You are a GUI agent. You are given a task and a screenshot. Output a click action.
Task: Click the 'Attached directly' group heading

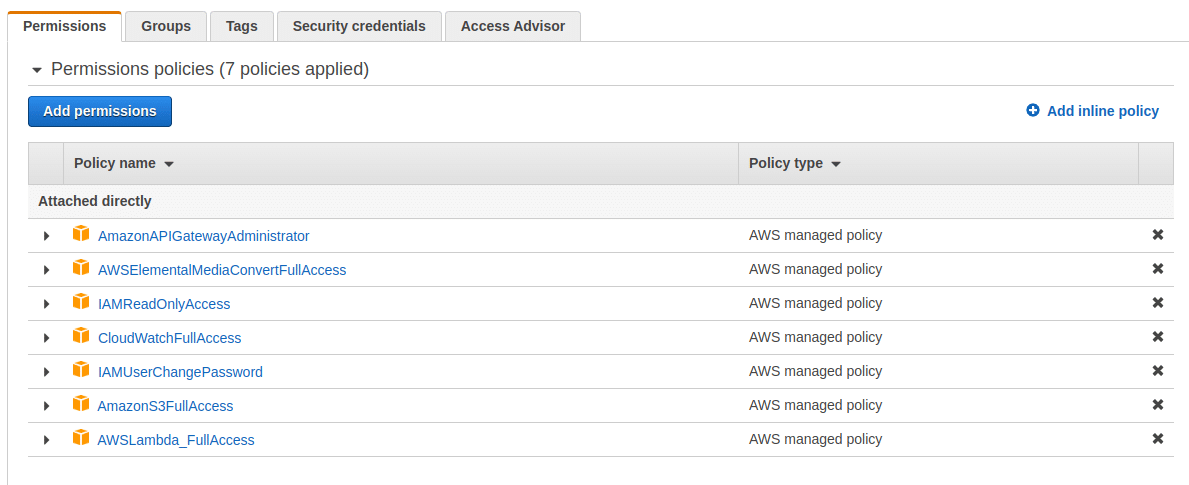point(95,202)
